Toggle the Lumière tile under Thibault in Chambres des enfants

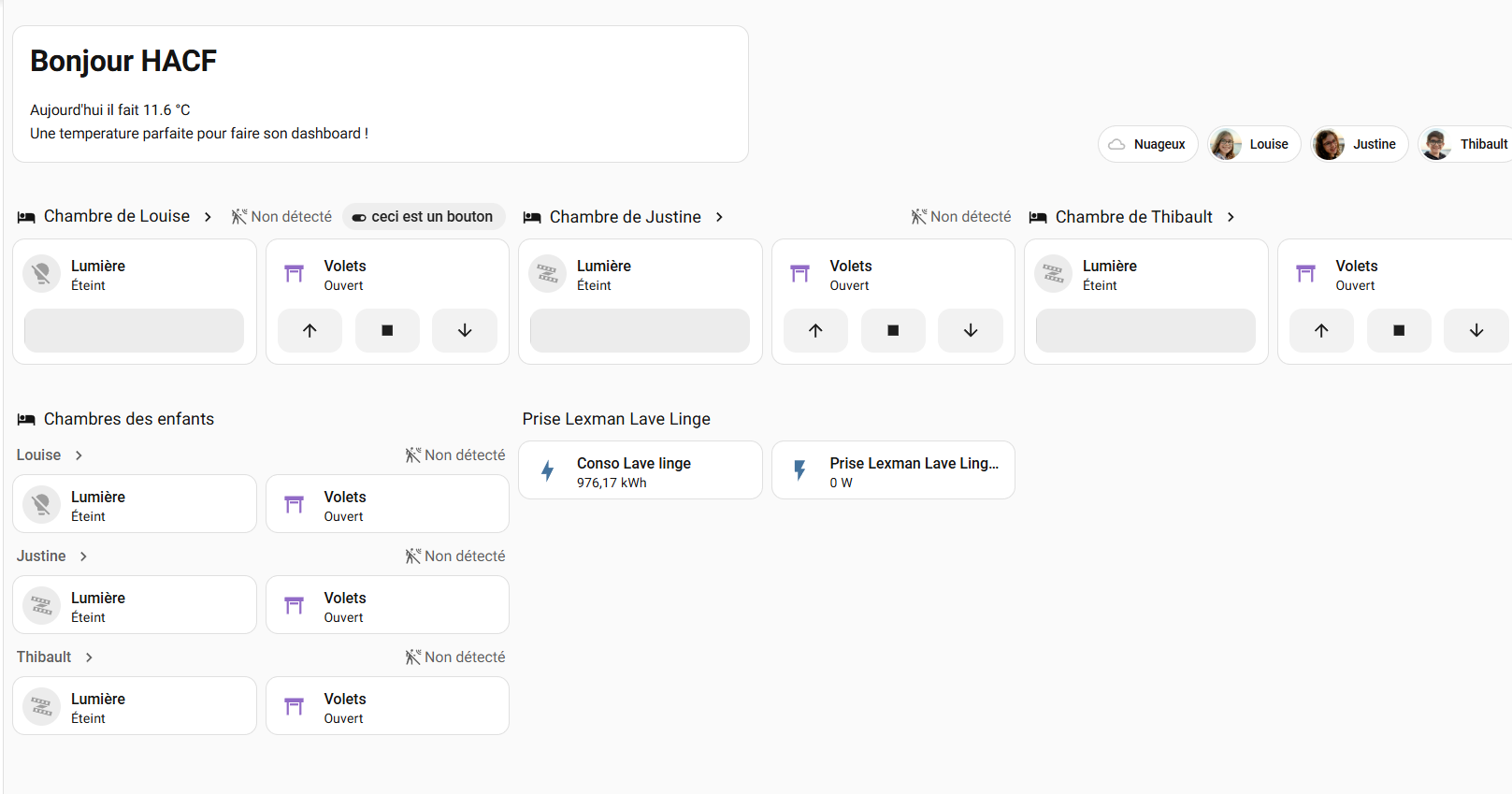tap(135, 706)
